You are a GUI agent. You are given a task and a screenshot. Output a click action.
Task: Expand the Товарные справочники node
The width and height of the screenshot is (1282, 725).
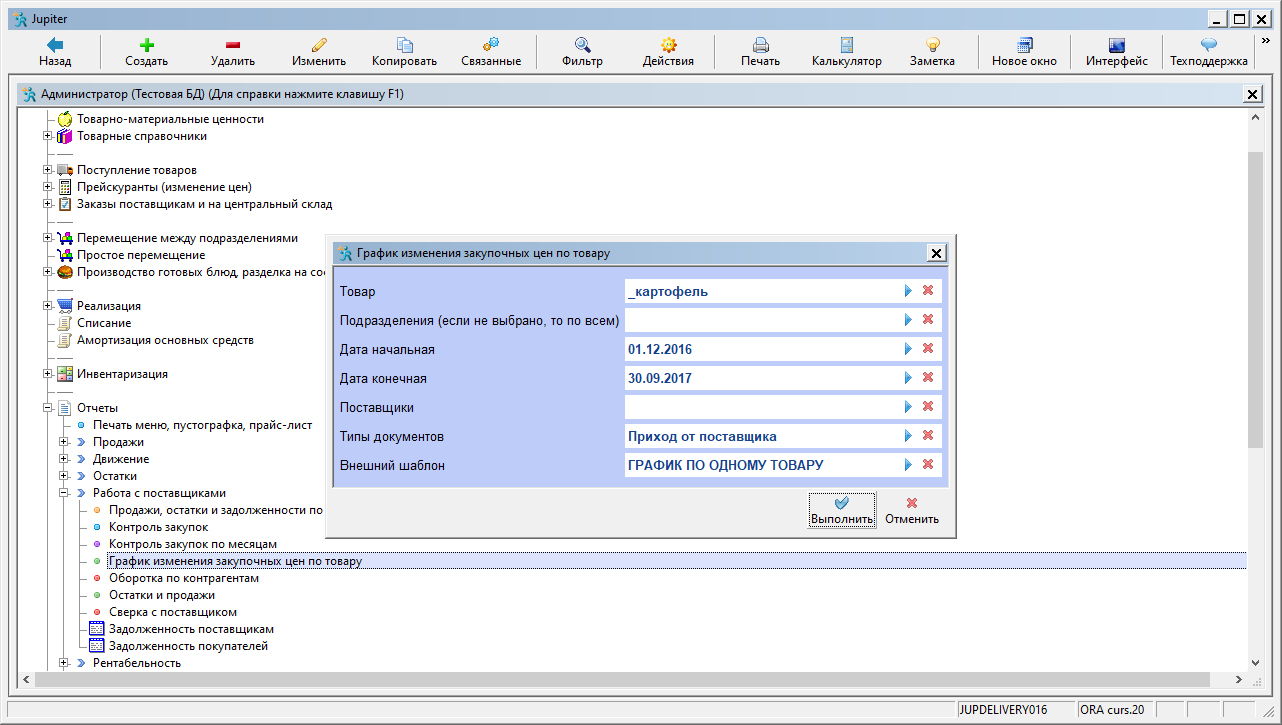47,136
